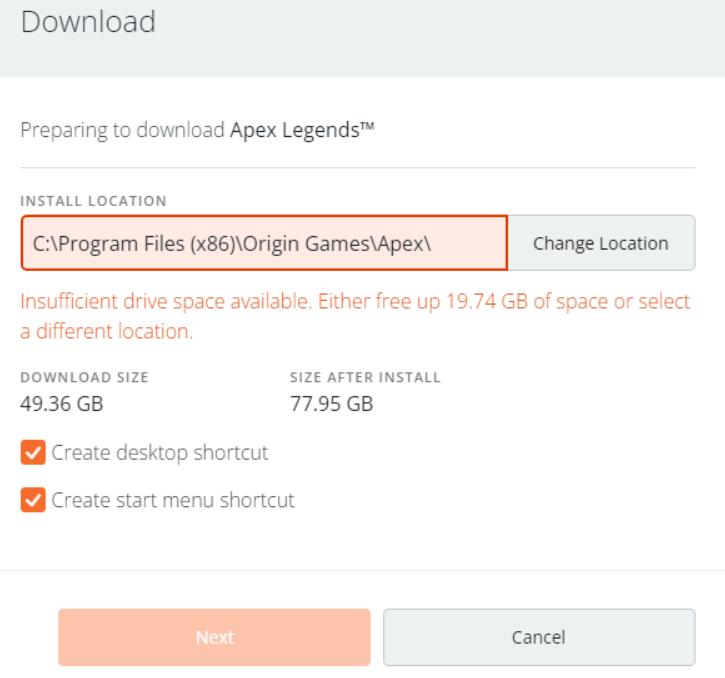Cancel the Apex Legends download
Screen dimensions: 725x678
point(539,637)
